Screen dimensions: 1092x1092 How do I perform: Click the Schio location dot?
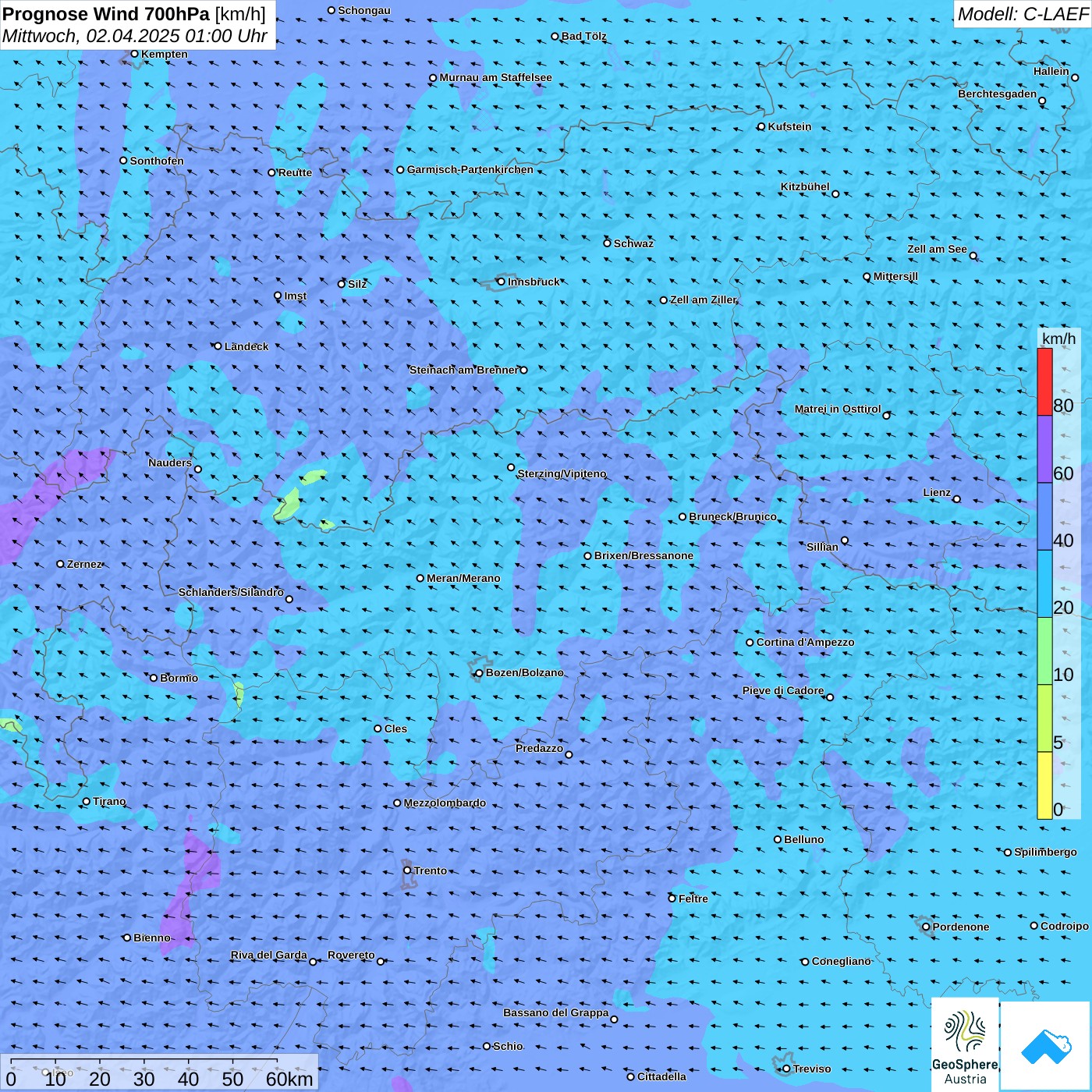[487, 1046]
